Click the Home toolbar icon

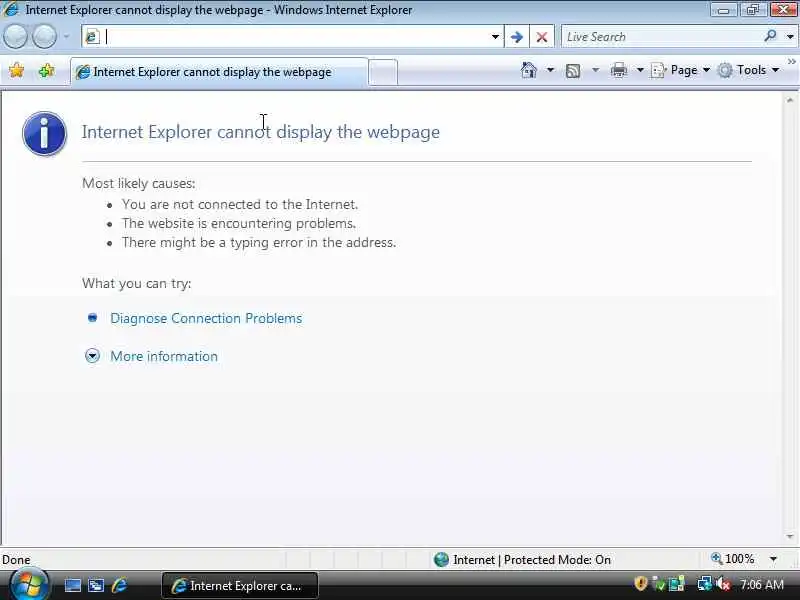click(529, 70)
